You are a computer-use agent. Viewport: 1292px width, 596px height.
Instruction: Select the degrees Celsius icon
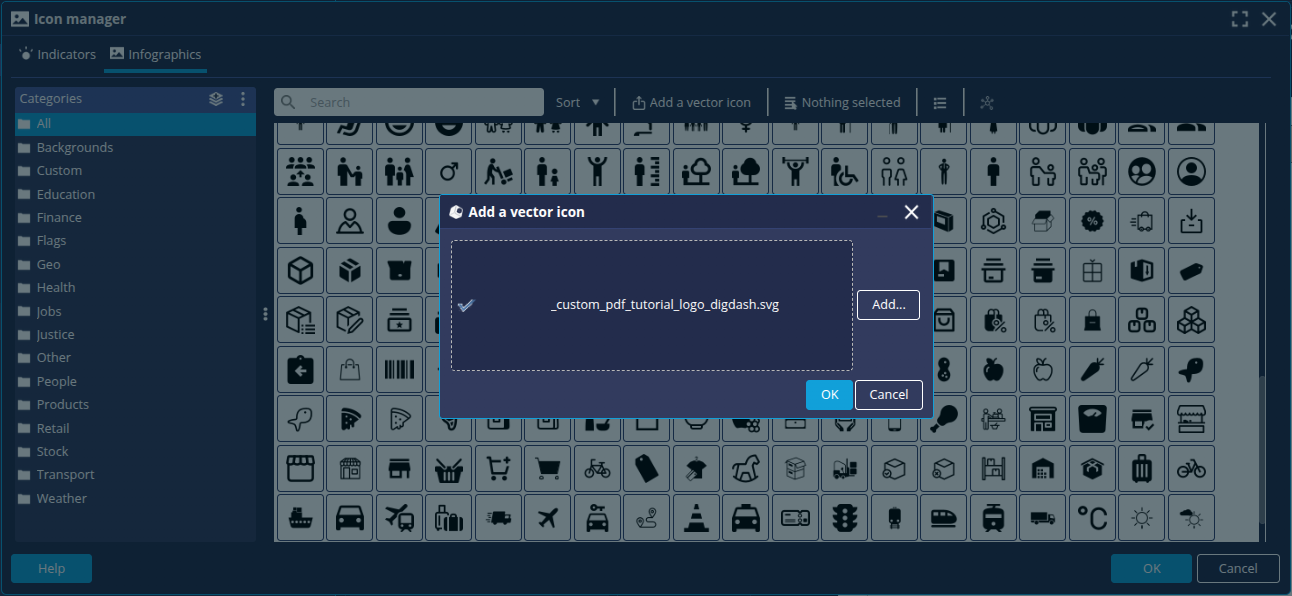click(1091, 519)
